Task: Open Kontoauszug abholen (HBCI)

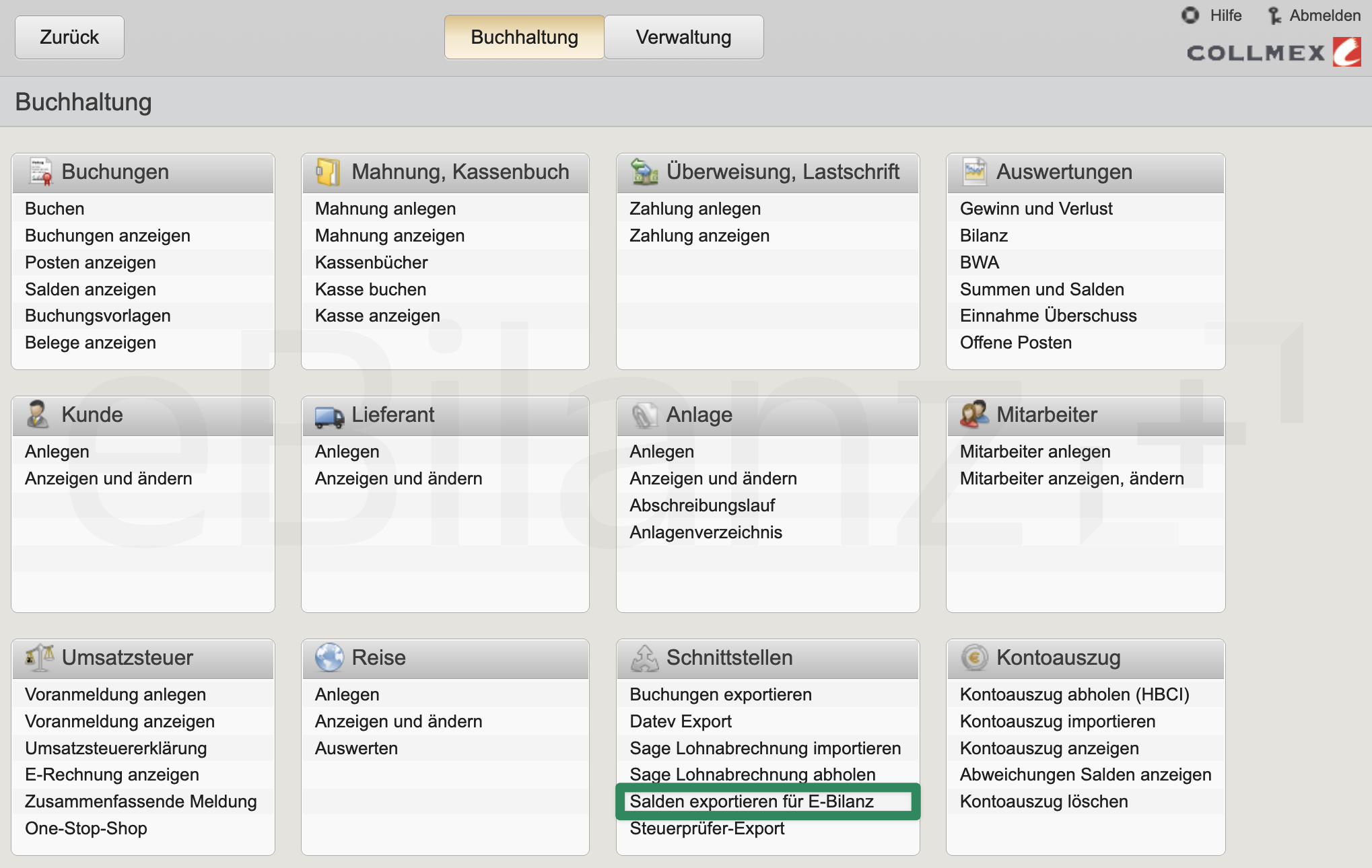Action: click(x=1074, y=694)
